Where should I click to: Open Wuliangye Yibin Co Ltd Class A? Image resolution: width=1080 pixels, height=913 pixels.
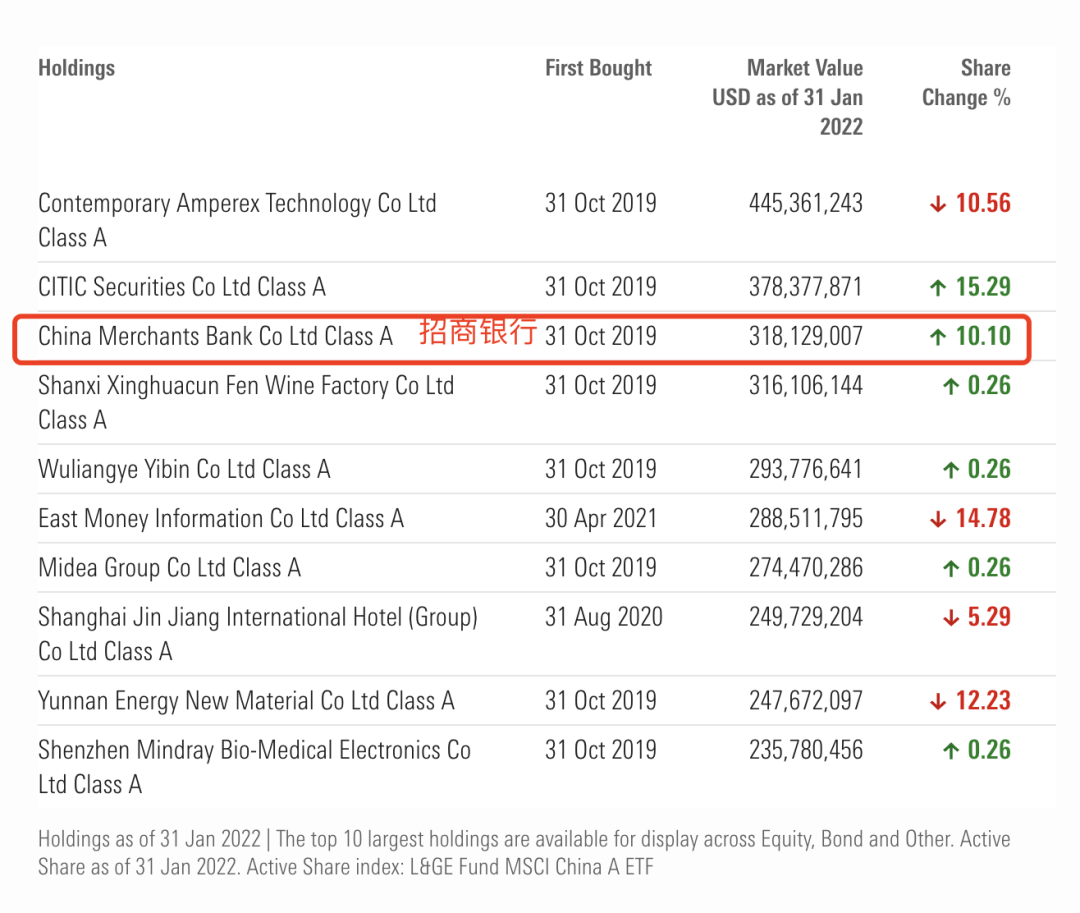pyautogui.click(x=184, y=469)
